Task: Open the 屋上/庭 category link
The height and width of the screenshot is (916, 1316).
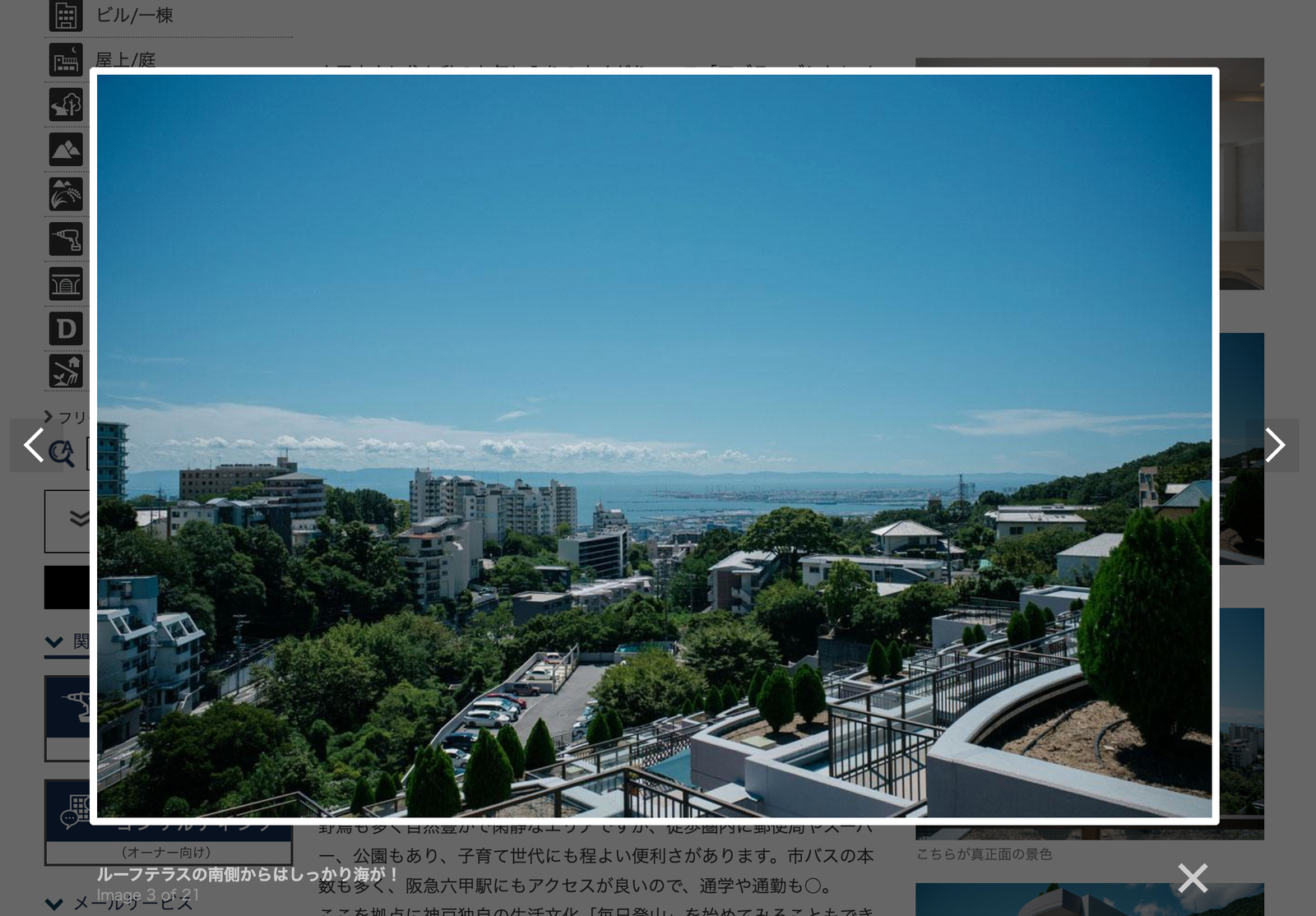Action: click(125, 60)
